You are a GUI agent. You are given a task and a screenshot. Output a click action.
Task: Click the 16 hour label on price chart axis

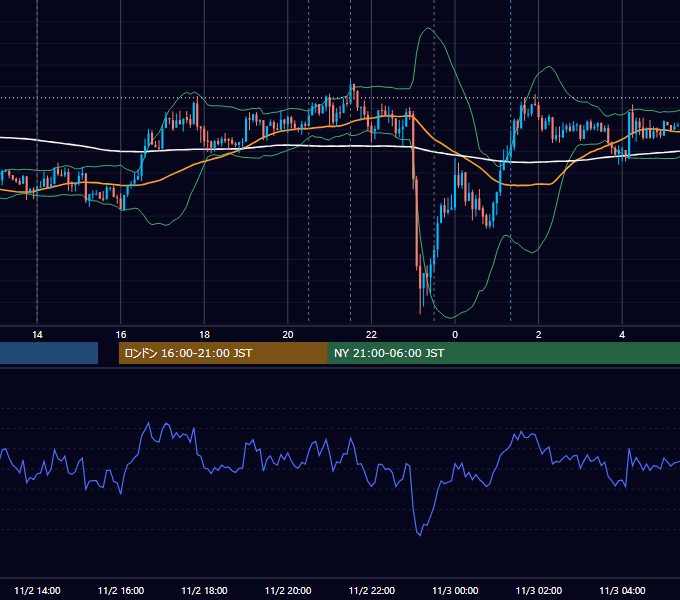(121, 335)
